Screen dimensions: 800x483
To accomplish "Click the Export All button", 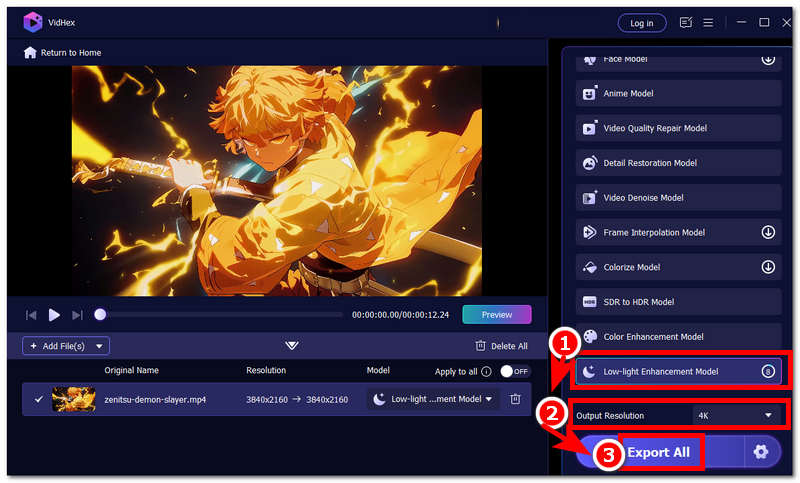I will click(x=658, y=452).
